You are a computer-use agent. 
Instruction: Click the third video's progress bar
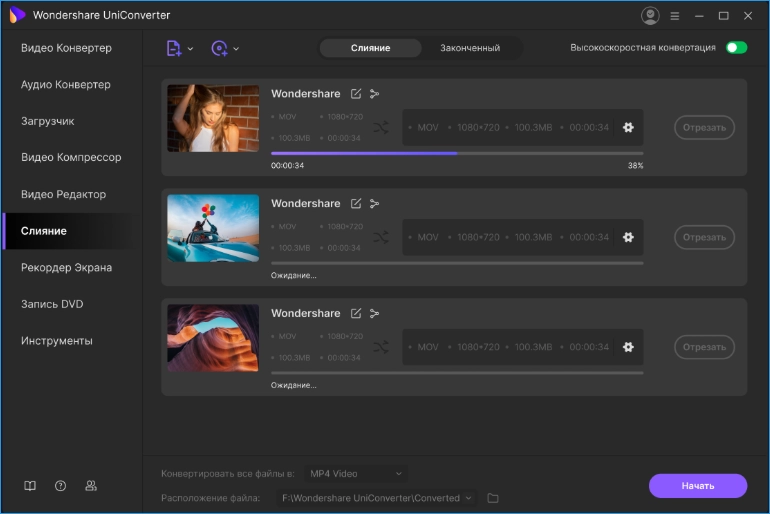point(457,373)
